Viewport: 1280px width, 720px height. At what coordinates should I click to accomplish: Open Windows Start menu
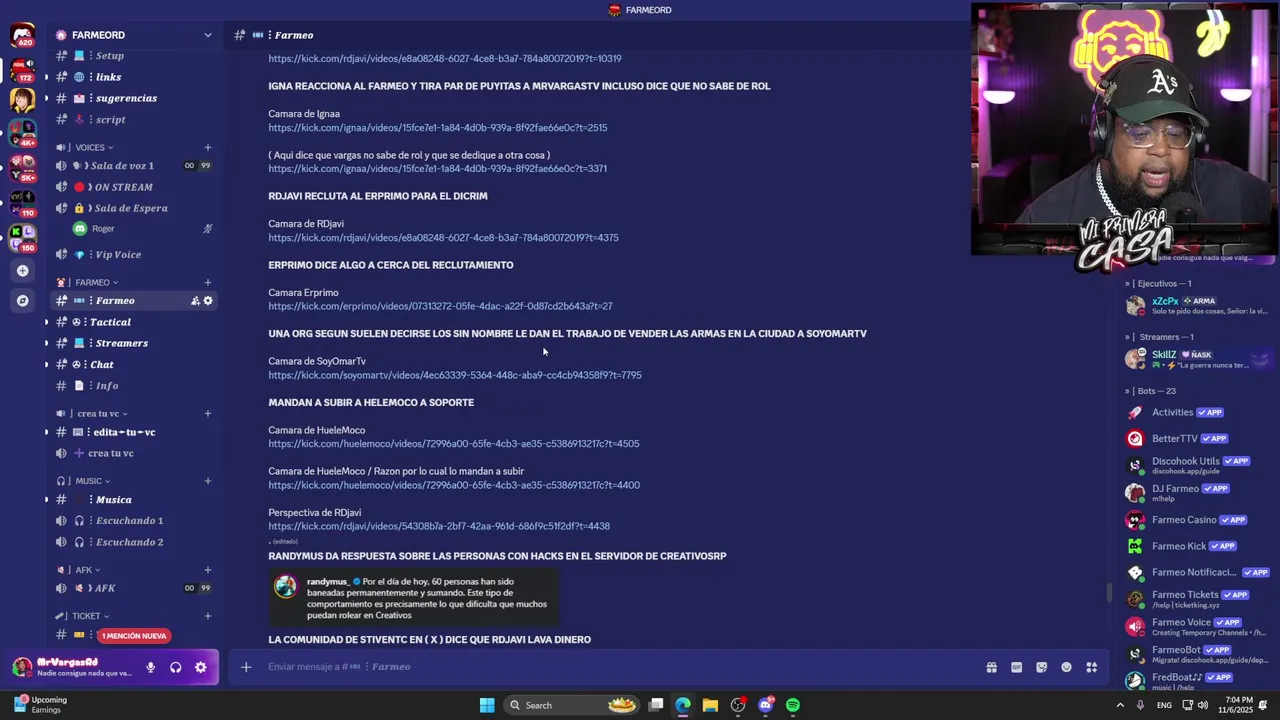487,705
